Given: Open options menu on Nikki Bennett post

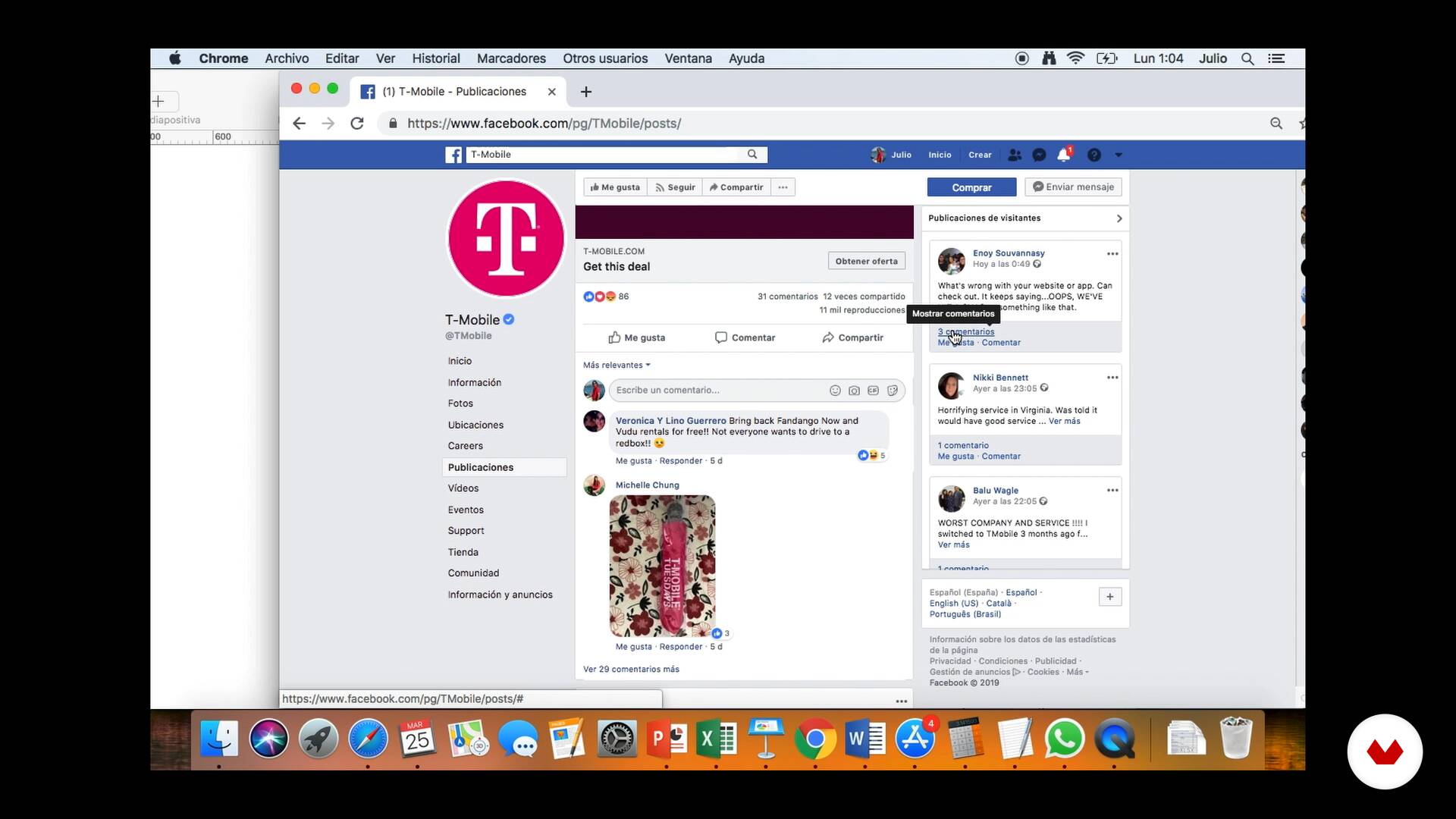Looking at the screenshot, I should point(1112,378).
